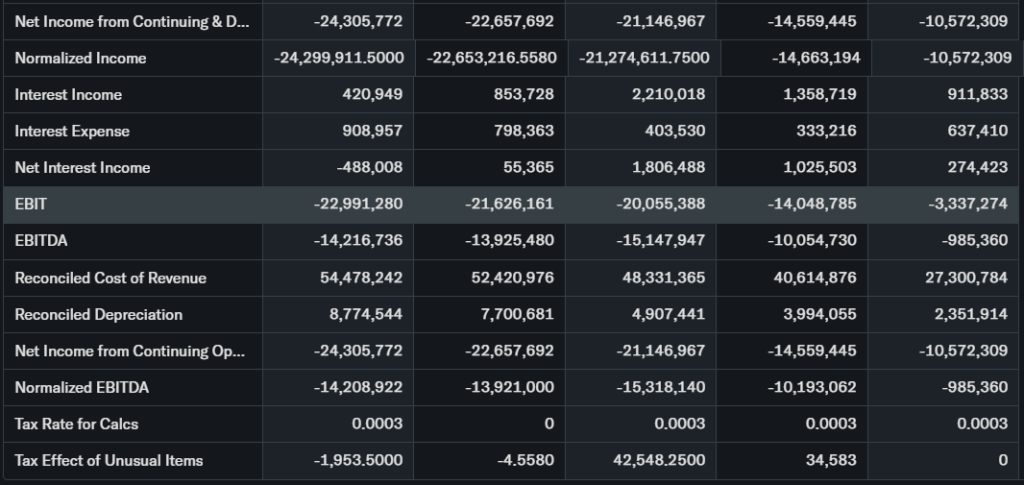This screenshot has width=1024, height=485.
Task: Click the "Tax Effect of Unusual Items" label
Action: [x=108, y=461]
